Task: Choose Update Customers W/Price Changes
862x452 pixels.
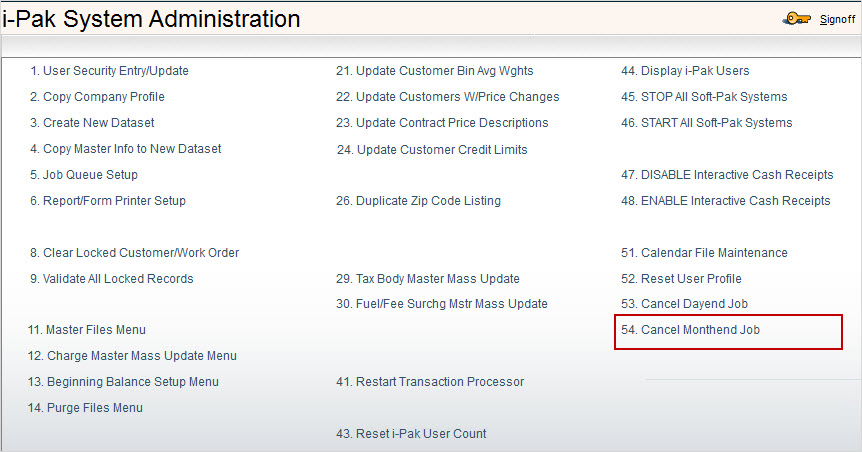Action: click(448, 97)
